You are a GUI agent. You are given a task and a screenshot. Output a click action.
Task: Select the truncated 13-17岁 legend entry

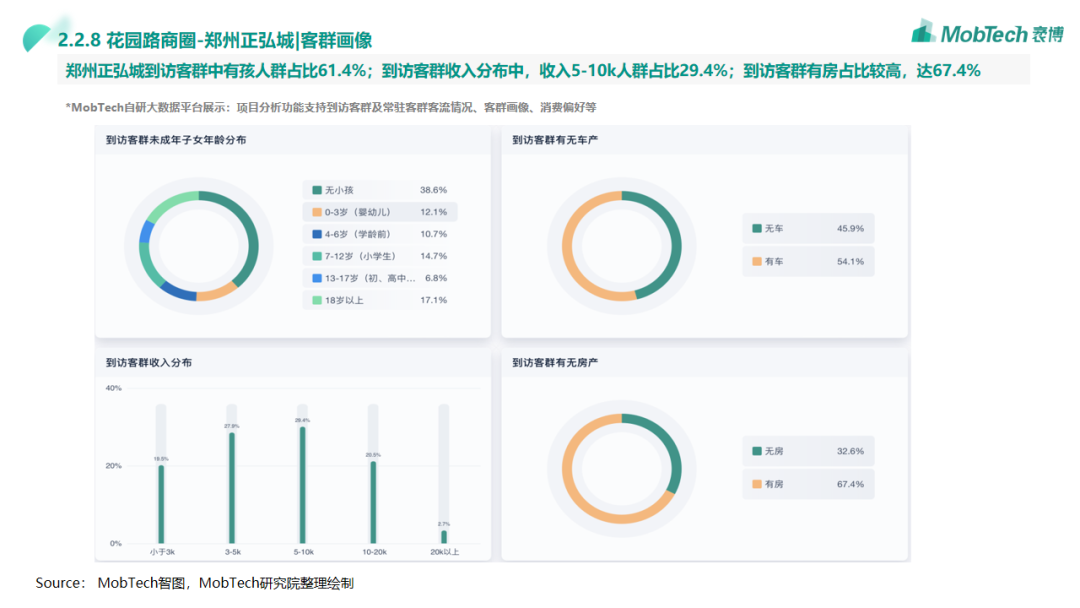tap(379, 278)
